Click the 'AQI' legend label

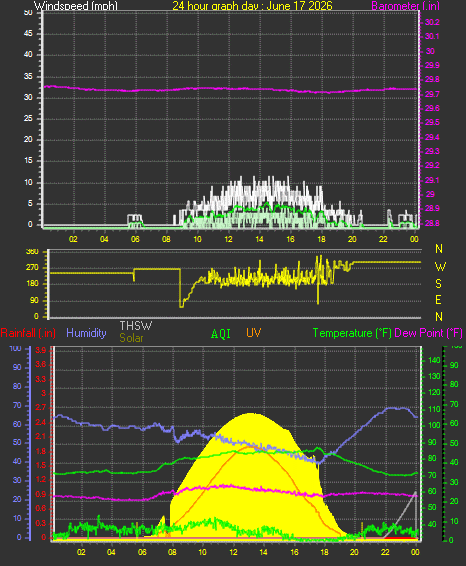tap(221, 334)
